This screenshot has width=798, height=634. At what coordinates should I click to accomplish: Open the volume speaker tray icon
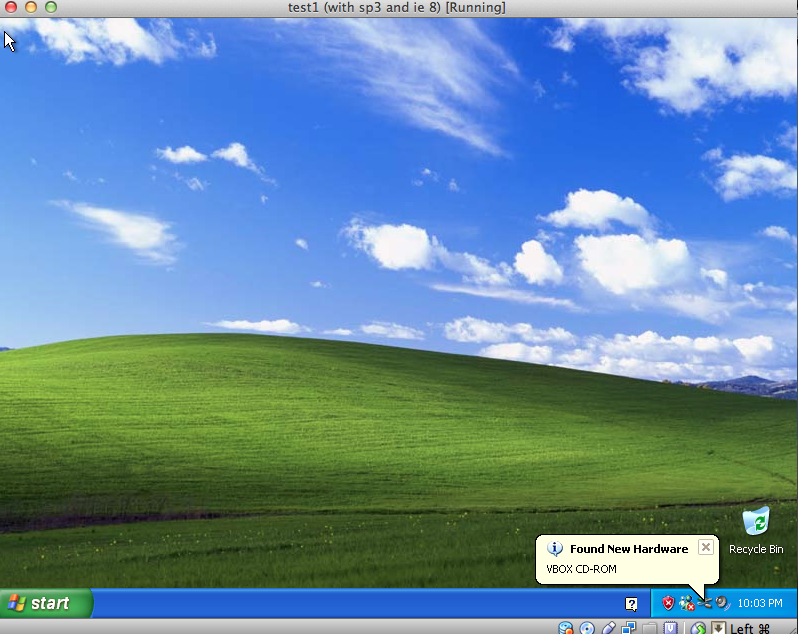pyautogui.click(x=723, y=603)
